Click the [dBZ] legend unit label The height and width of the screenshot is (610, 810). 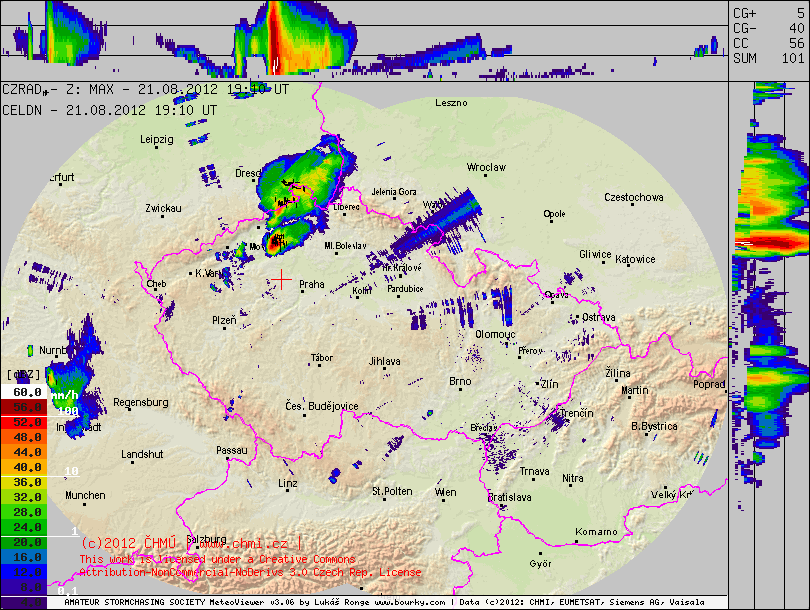23,374
